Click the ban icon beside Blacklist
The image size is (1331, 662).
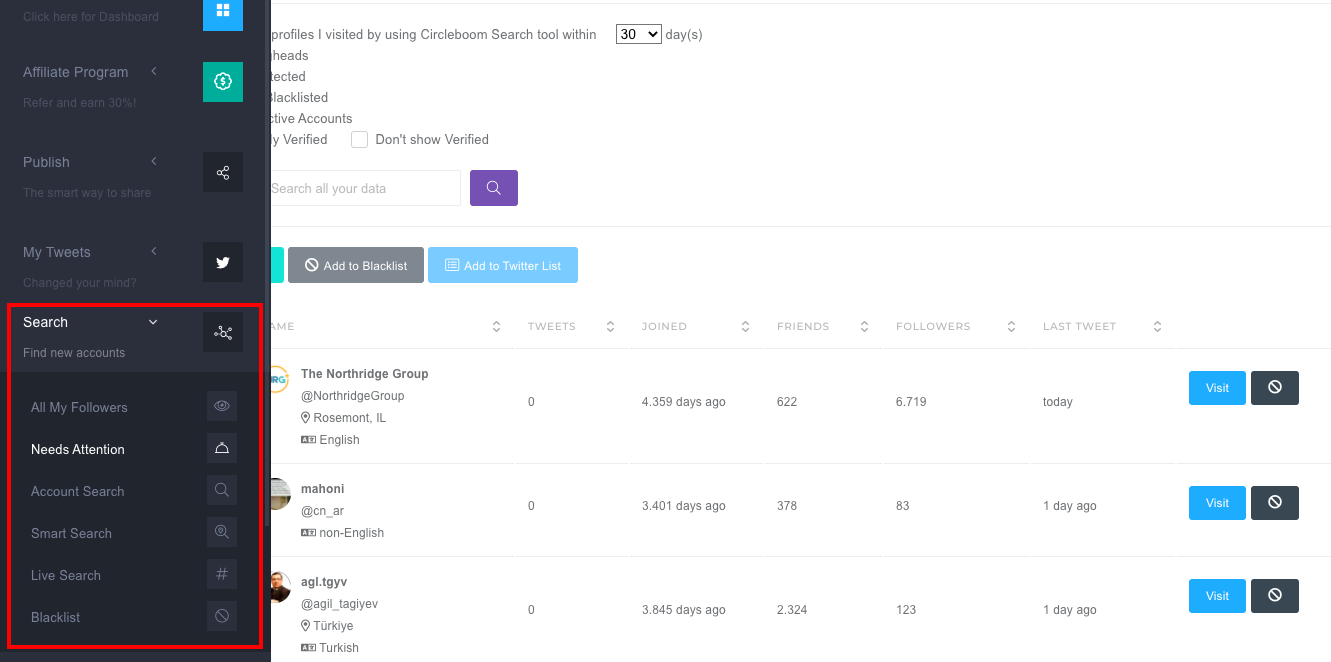tap(222, 616)
